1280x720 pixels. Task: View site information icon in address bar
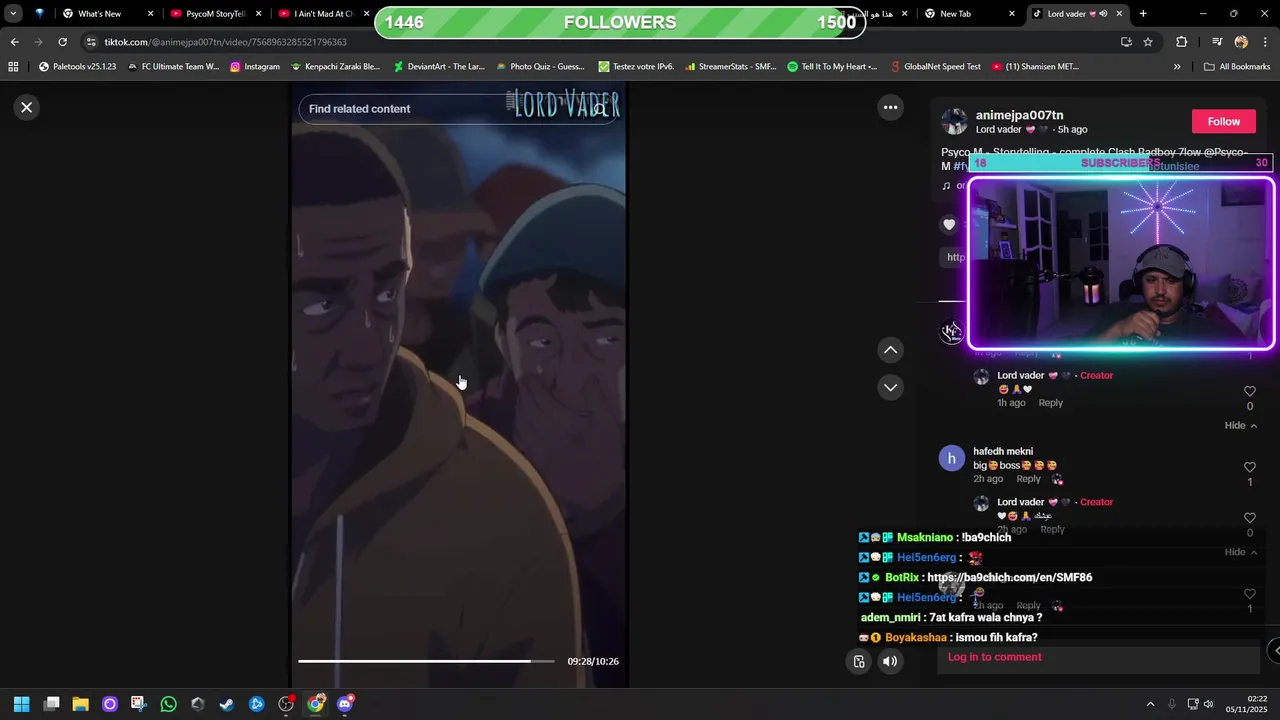[x=92, y=42]
